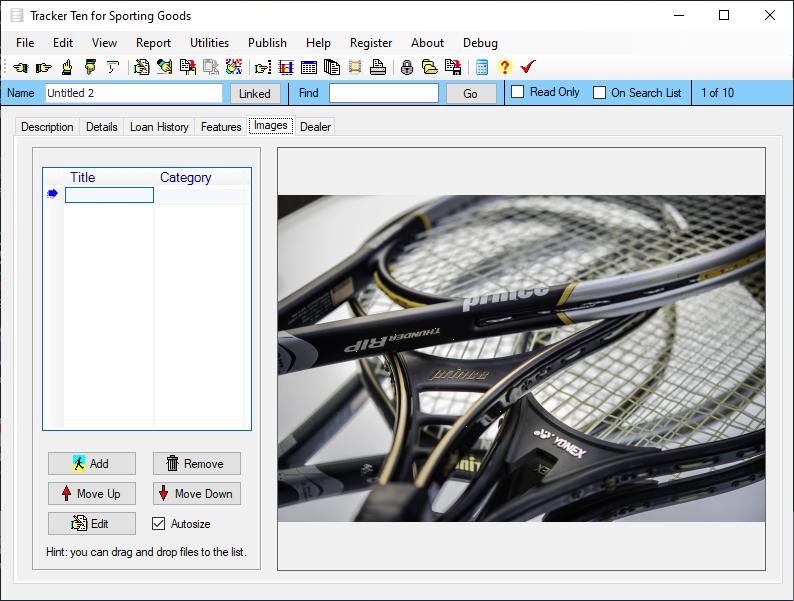Click the hand-writing-on-document edit record icon

pyautogui.click(x=141, y=67)
